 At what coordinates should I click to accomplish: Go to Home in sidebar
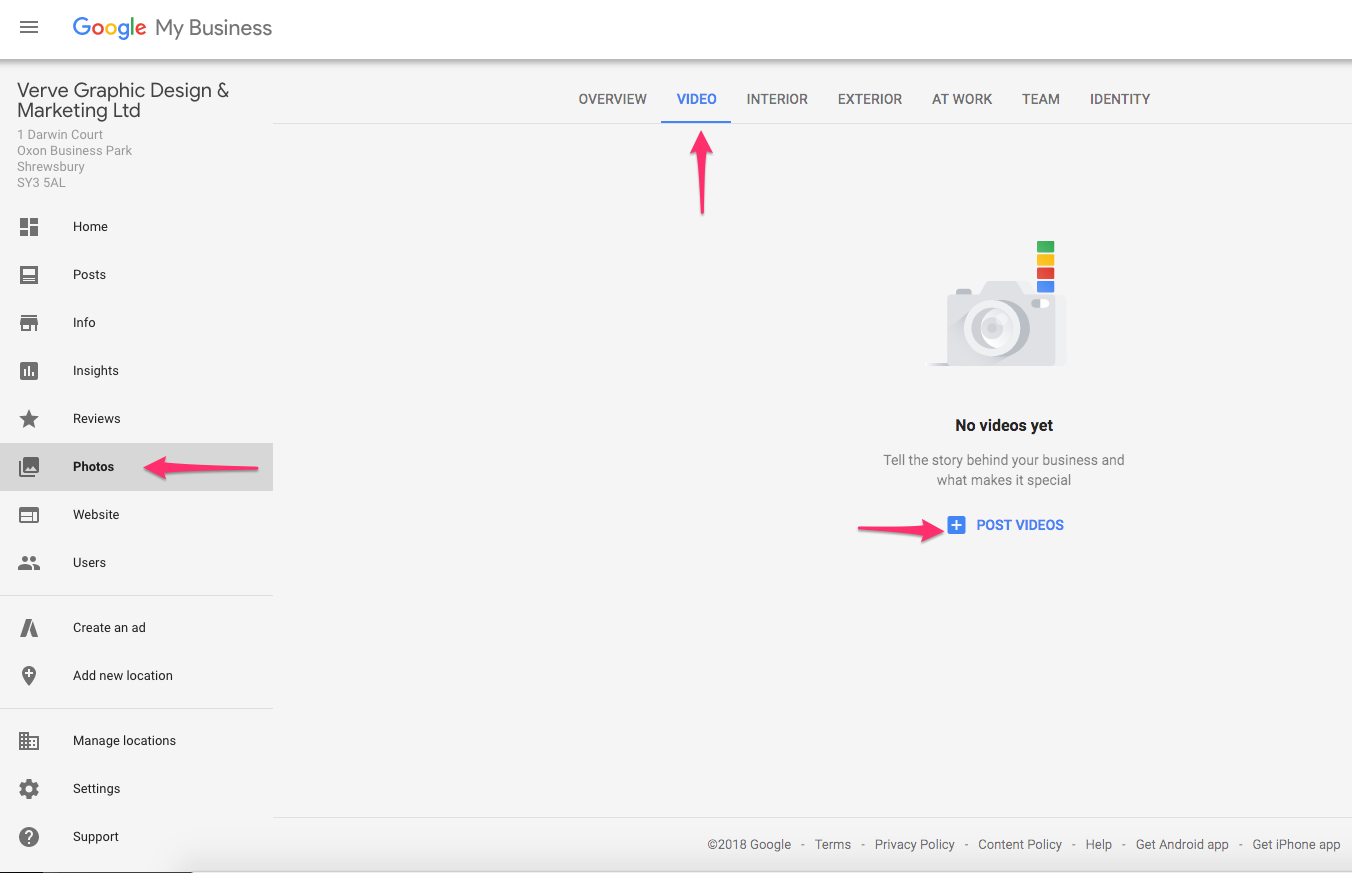pyautogui.click(x=90, y=227)
